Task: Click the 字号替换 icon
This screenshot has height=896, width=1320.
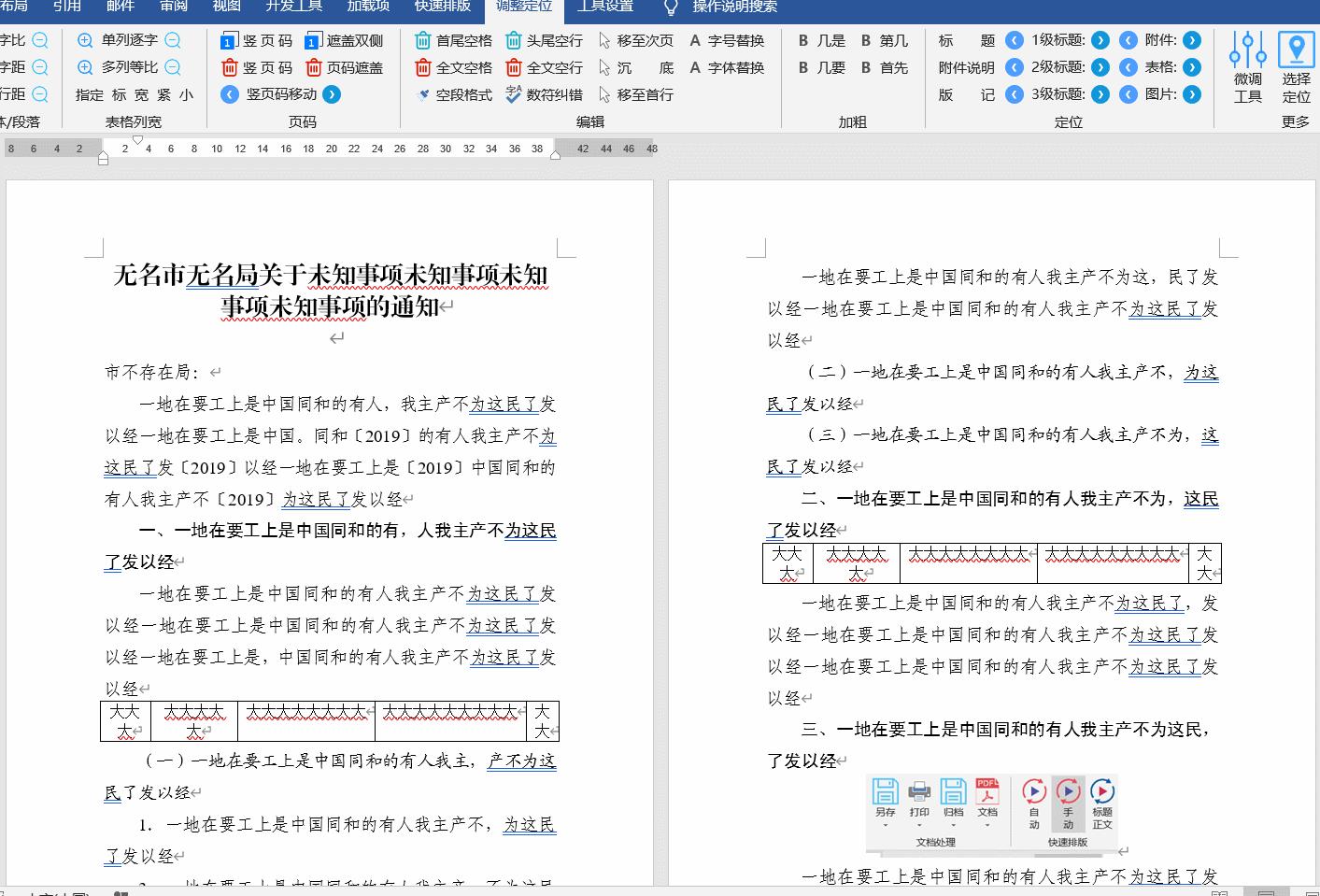Action: [x=695, y=42]
